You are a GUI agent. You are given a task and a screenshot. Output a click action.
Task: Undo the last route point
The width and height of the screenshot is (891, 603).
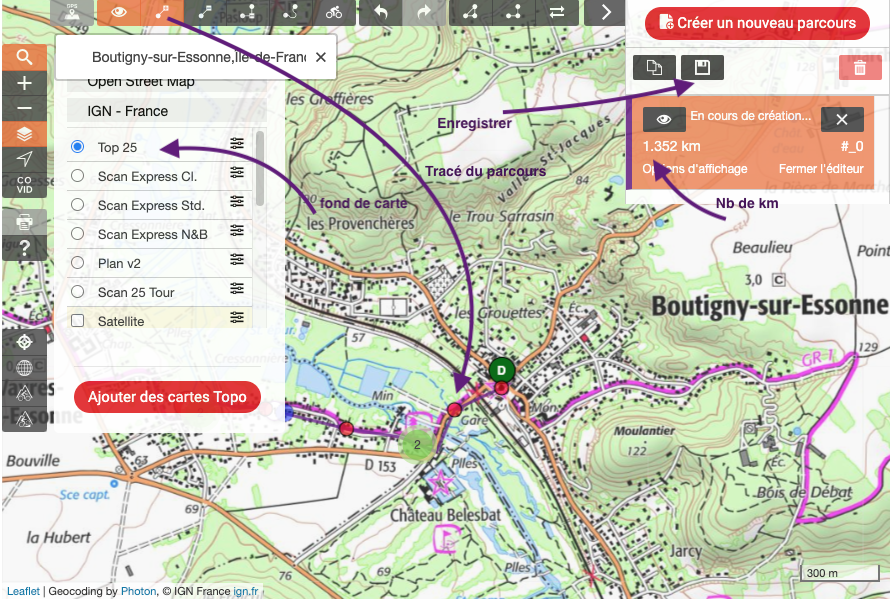pyautogui.click(x=381, y=12)
